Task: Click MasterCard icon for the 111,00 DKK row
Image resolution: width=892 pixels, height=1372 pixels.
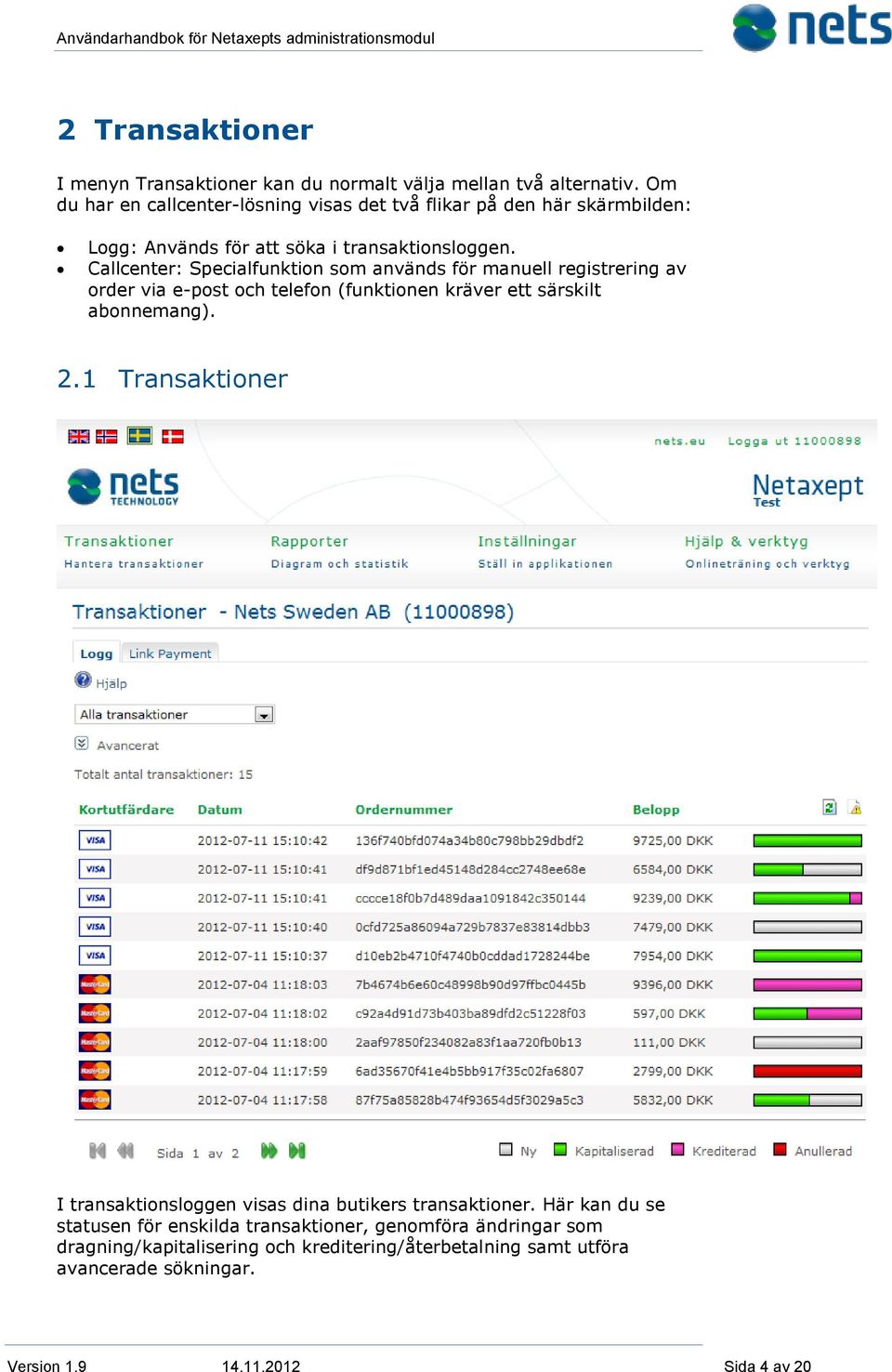Action: 95,1042
